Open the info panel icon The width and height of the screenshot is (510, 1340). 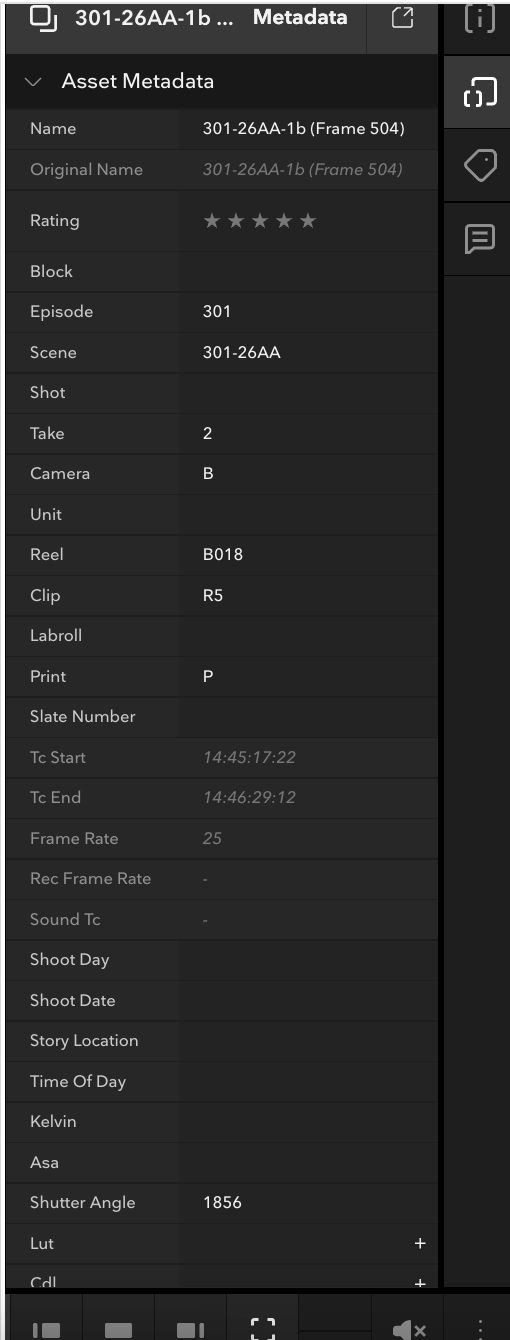tap(478, 21)
